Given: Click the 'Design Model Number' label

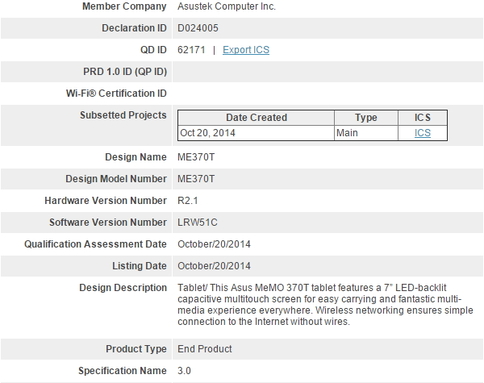Looking at the screenshot, I should (116, 179).
